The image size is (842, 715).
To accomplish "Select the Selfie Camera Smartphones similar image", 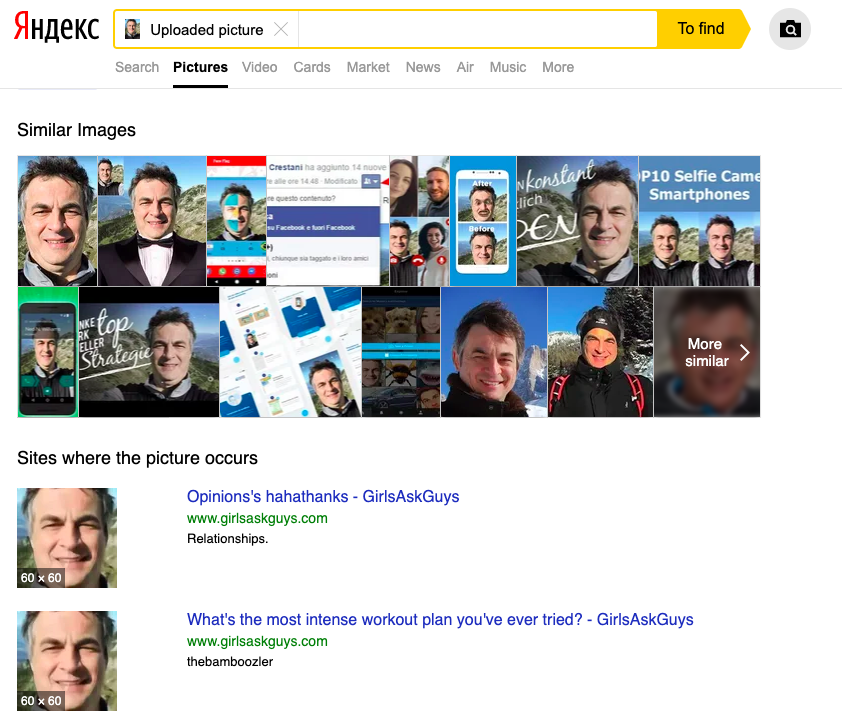I will point(699,221).
